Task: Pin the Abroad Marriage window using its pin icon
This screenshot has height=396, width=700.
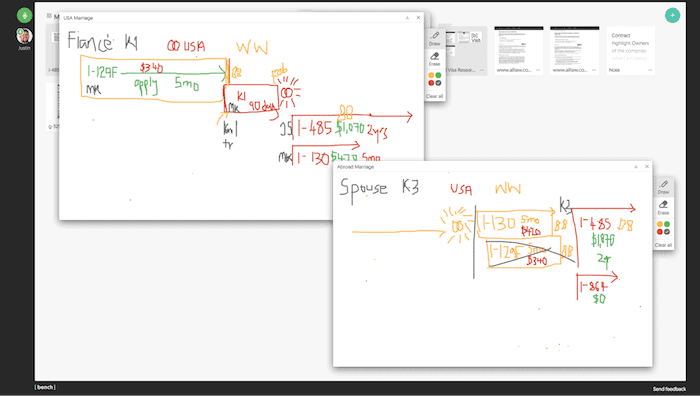Action: (636, 167)
